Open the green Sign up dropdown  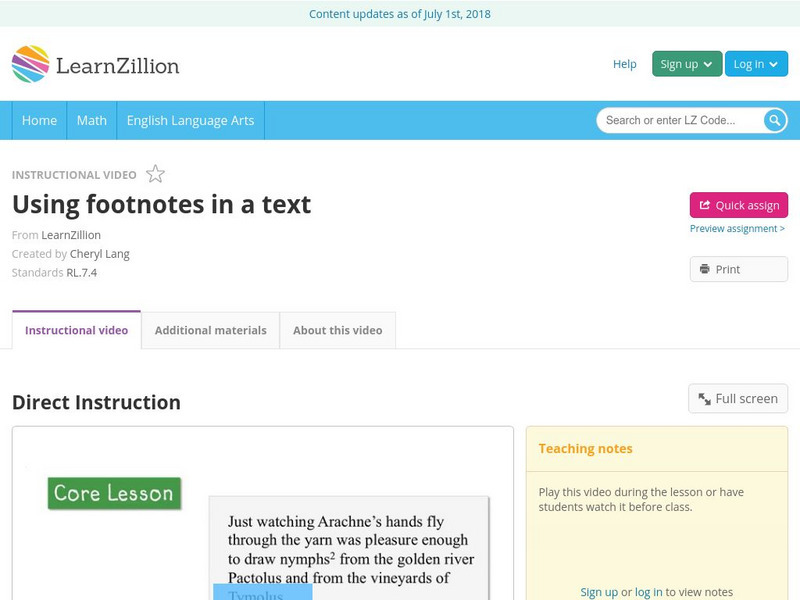point(684,63)
